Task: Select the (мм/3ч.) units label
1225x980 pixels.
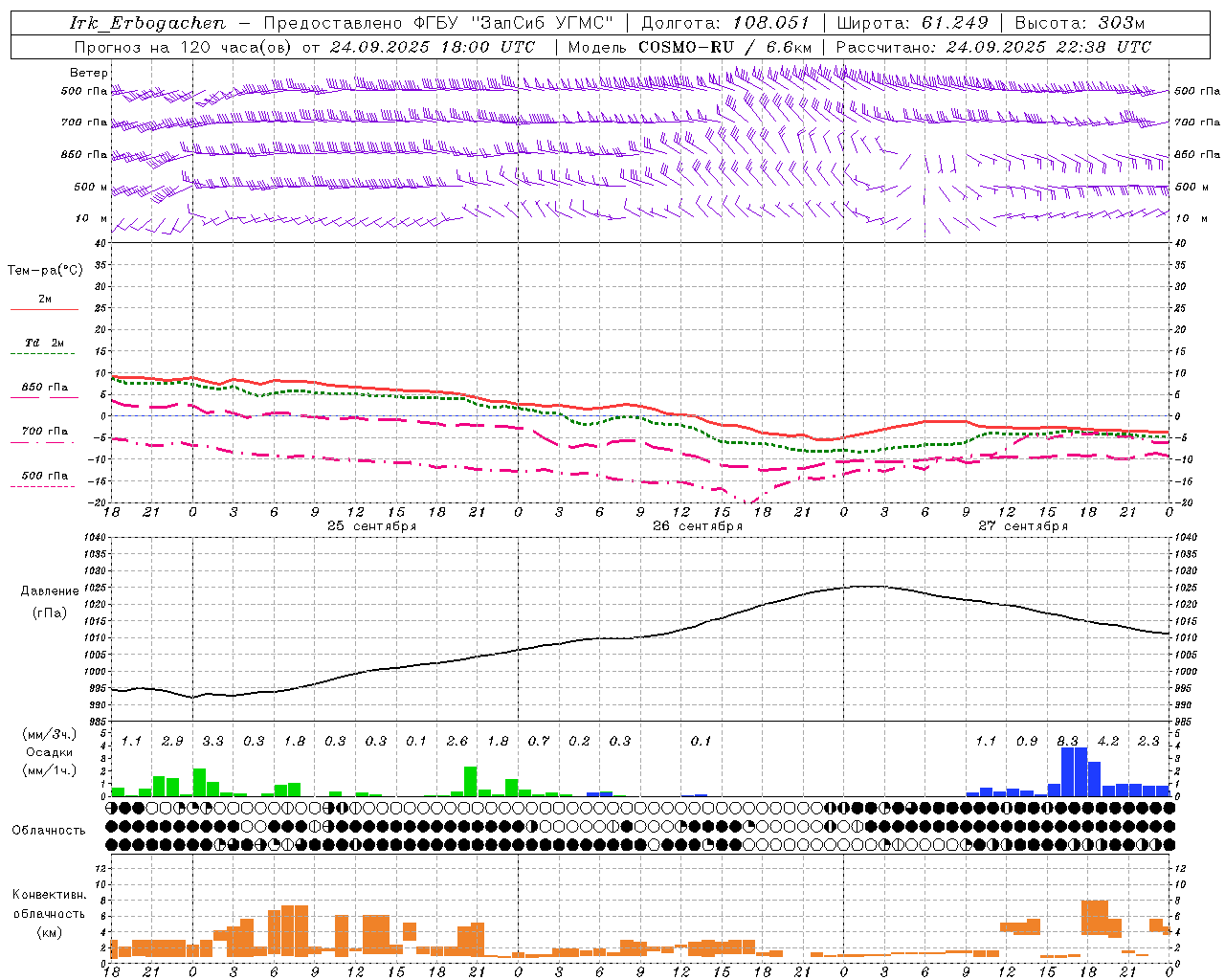Action: (x=50, y=734)
